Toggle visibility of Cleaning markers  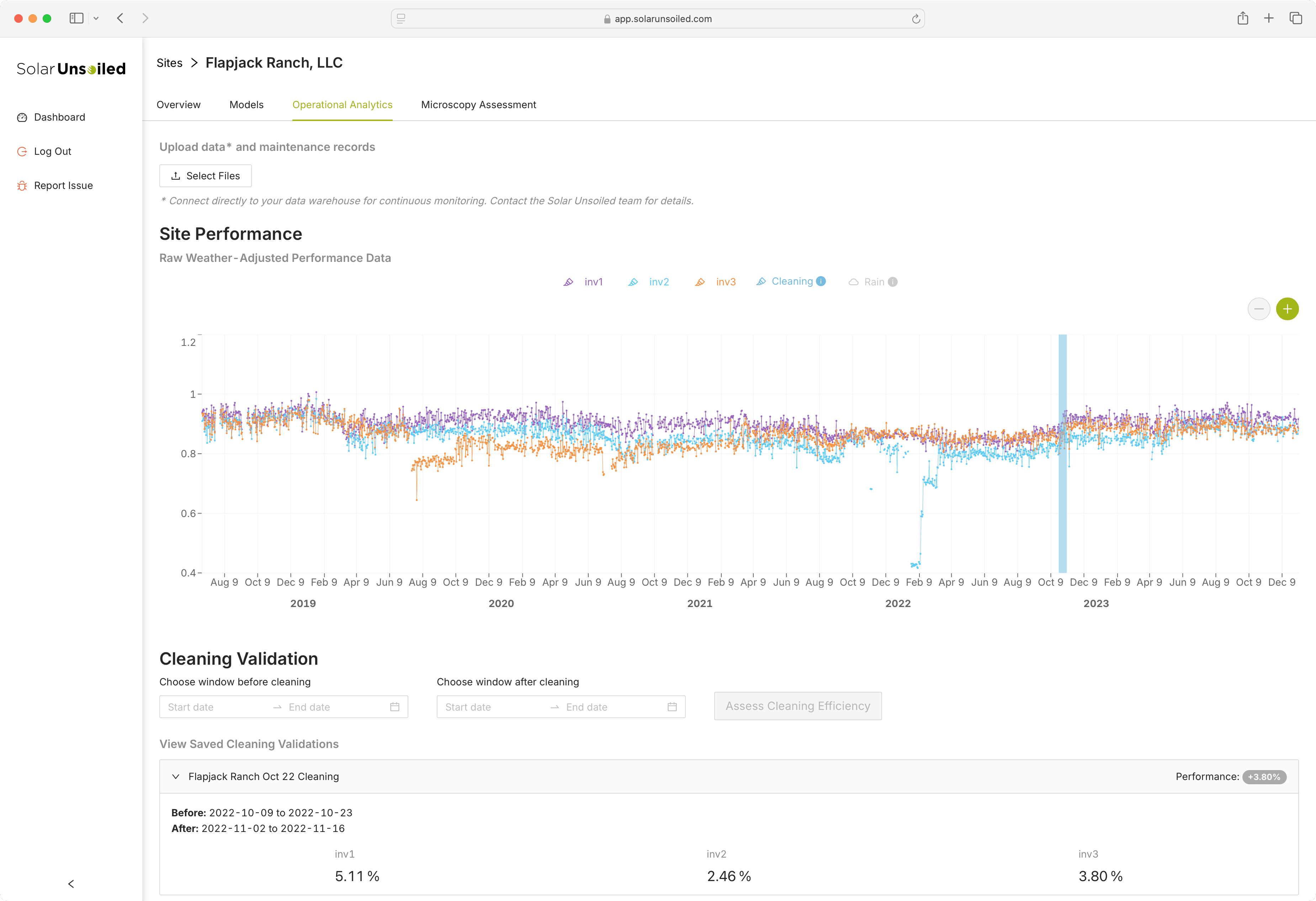click(x=793, y=282)
